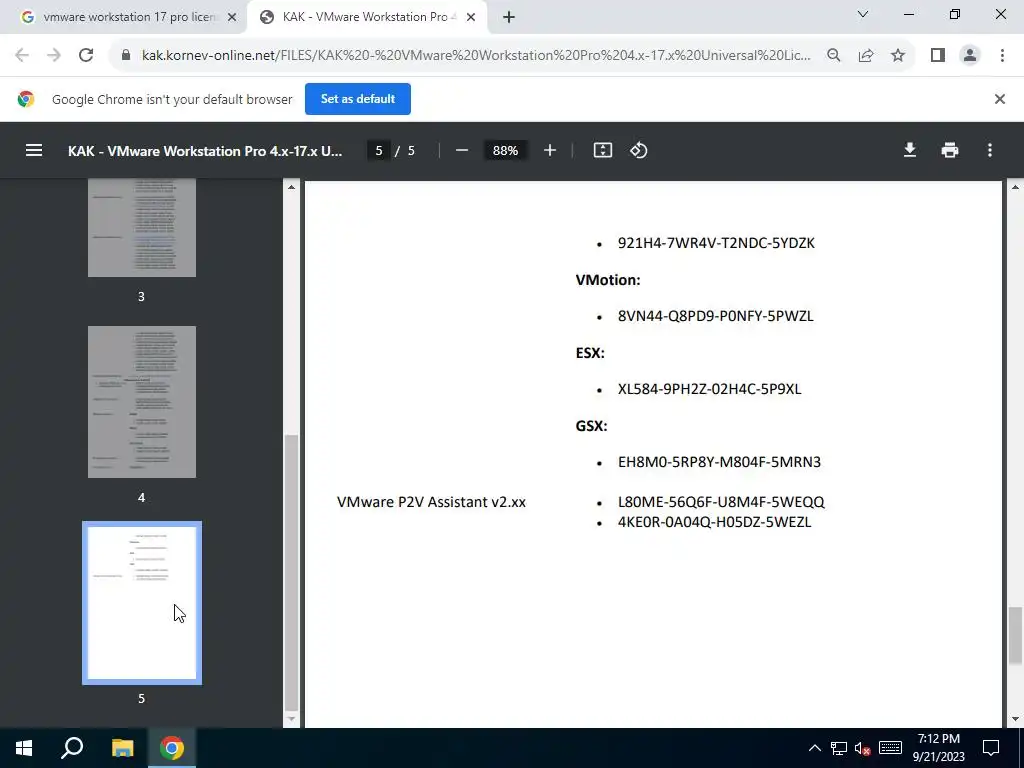1024x768 pixels.
Task: Dismiss the default browser notification bar
Action: tap(999, 99)
